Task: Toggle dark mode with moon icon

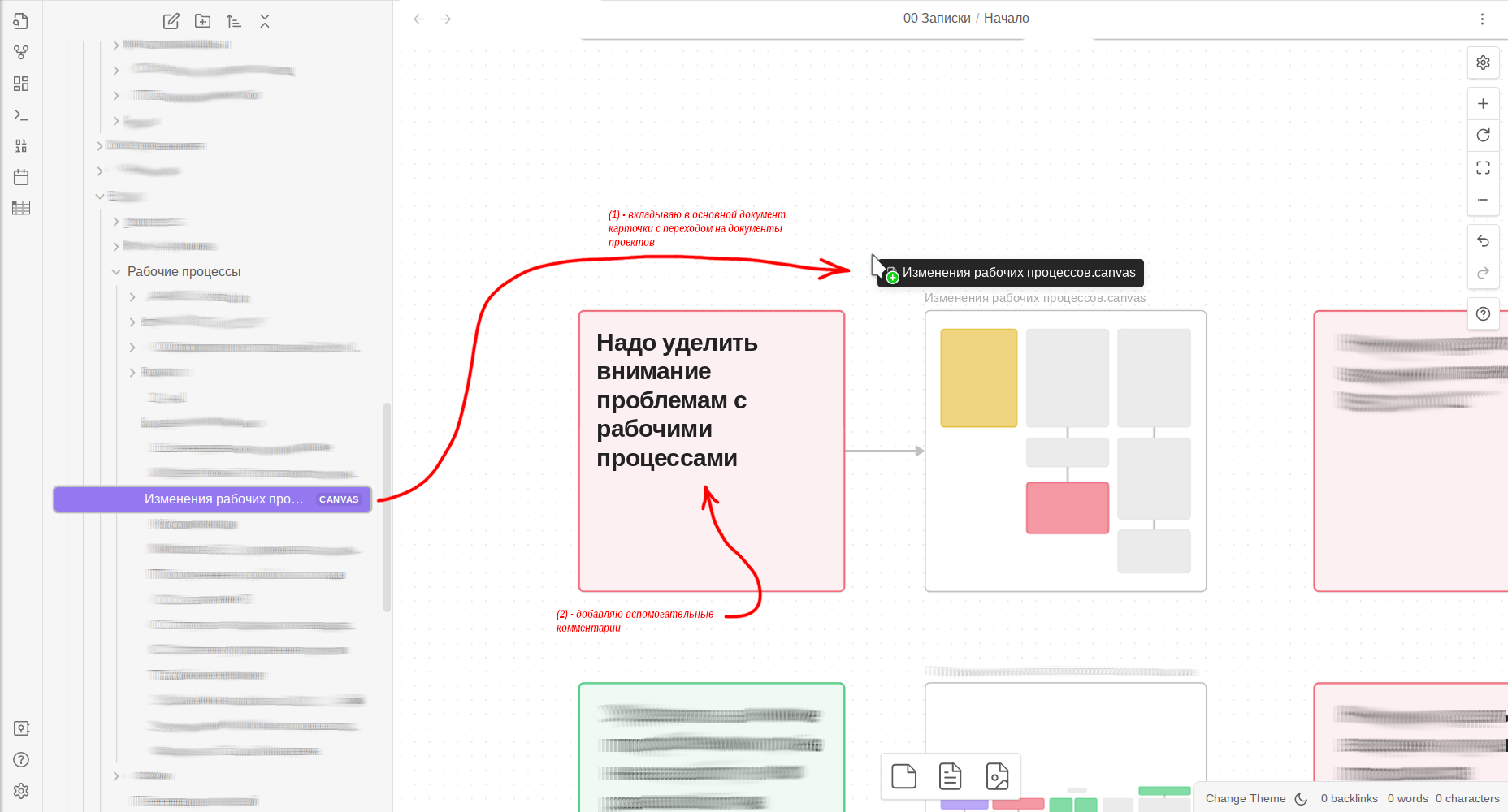Action: 1301,799
